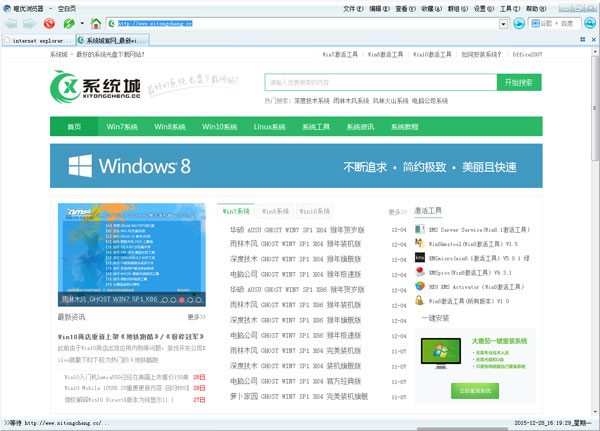Click the 电脑公司系统 hot search link
Screen dimensions: 600x431
point(430,101)
